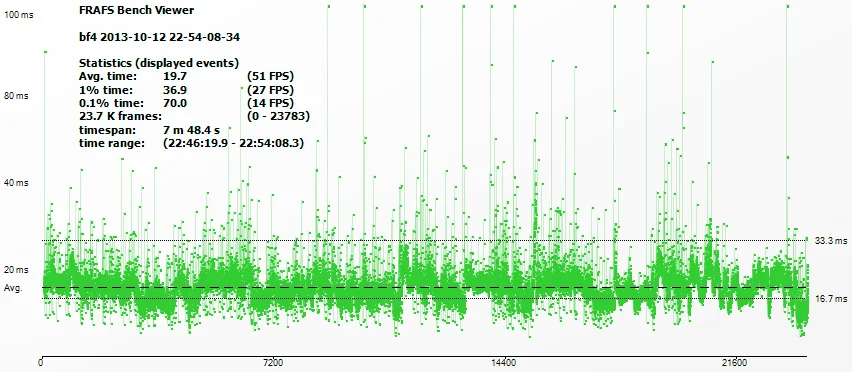
Task: Click the FRAFS Bench Viewer title
Action: (x=136, y=10)
